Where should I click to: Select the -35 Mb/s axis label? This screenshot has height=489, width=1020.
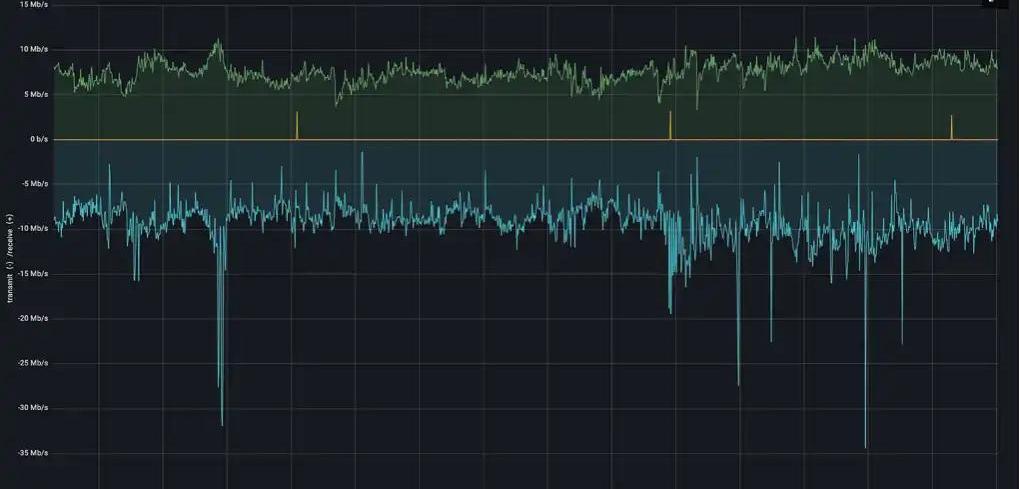tap(33, 453)
